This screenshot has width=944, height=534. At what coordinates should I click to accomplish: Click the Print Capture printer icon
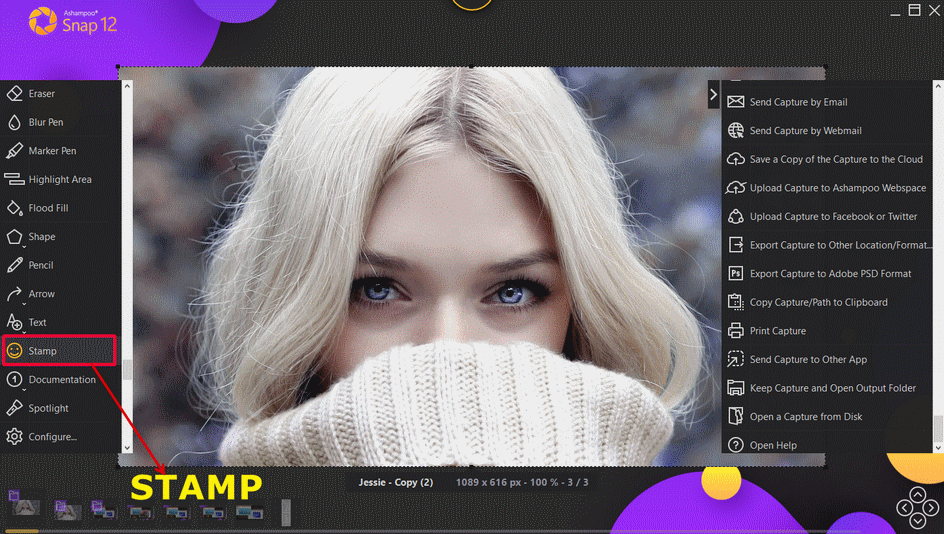(736, 331)
